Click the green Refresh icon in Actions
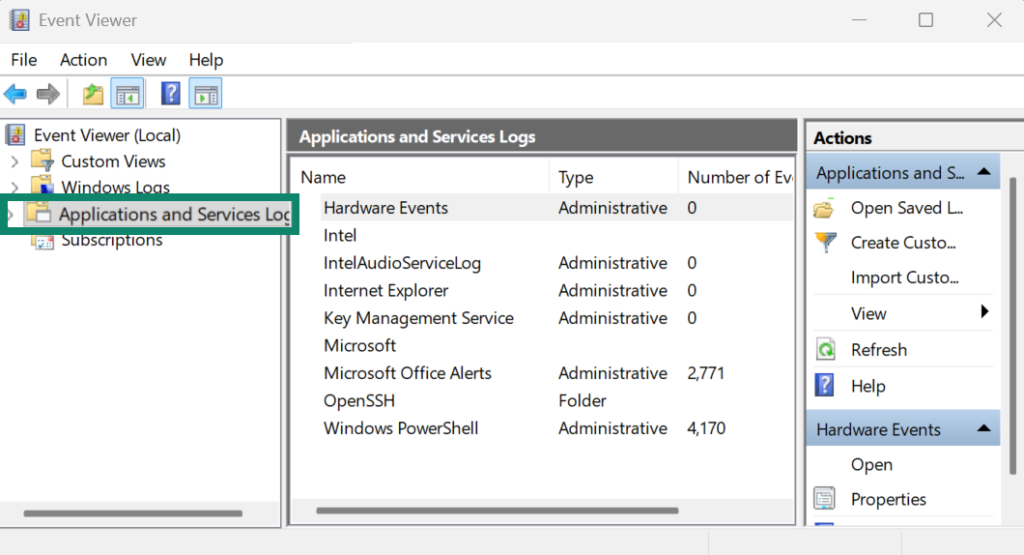Viewport: 1024px width, 555px height. 825,350
